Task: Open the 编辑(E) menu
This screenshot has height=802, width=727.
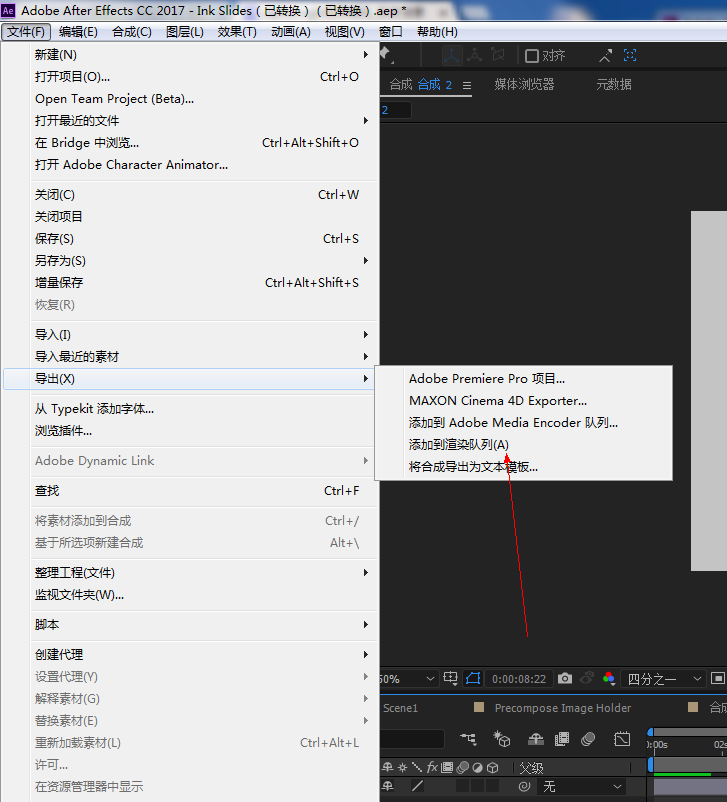Action: pyautogui.click(x=78, y=32)
